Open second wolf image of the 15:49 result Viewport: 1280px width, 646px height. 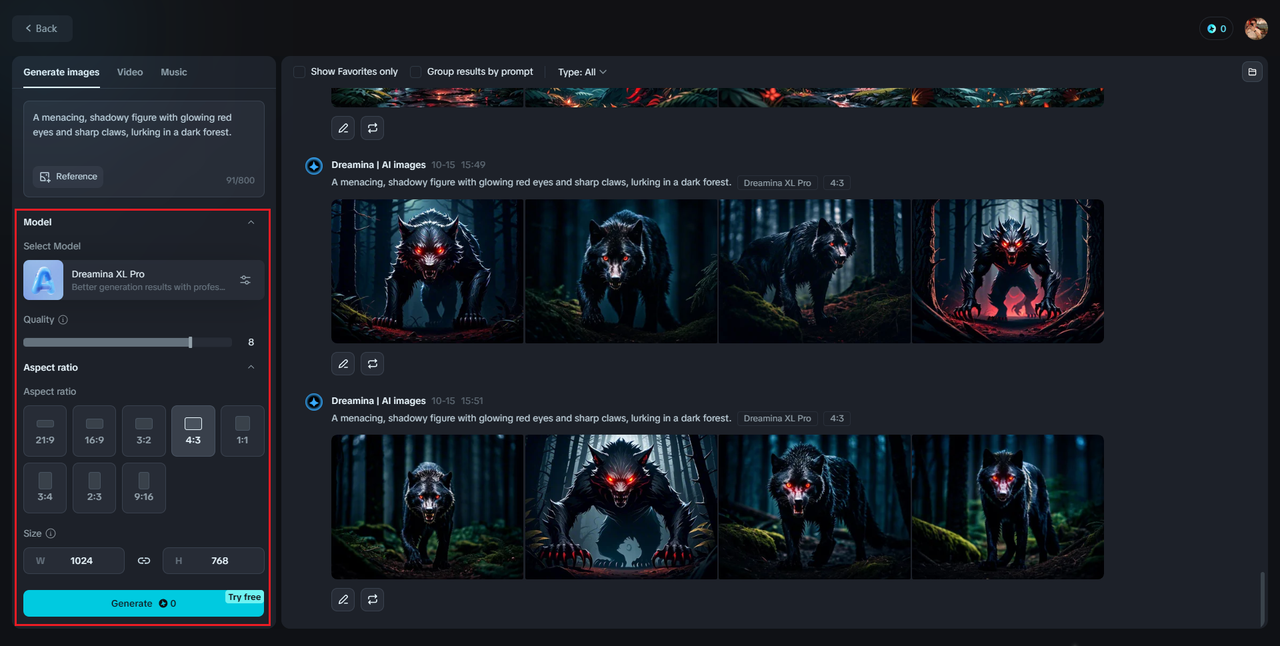click(x=621, y=271)
